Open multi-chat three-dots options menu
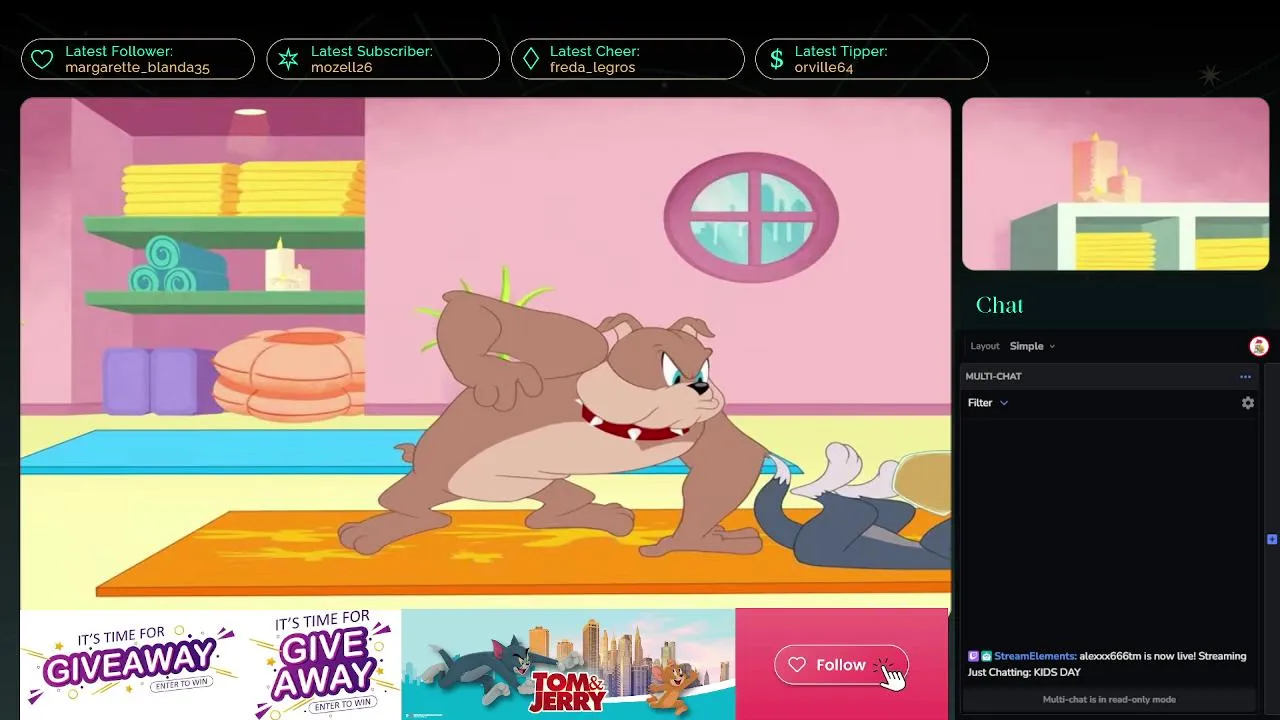Screen dimensions: 1280x720 tap(1245, 376)
